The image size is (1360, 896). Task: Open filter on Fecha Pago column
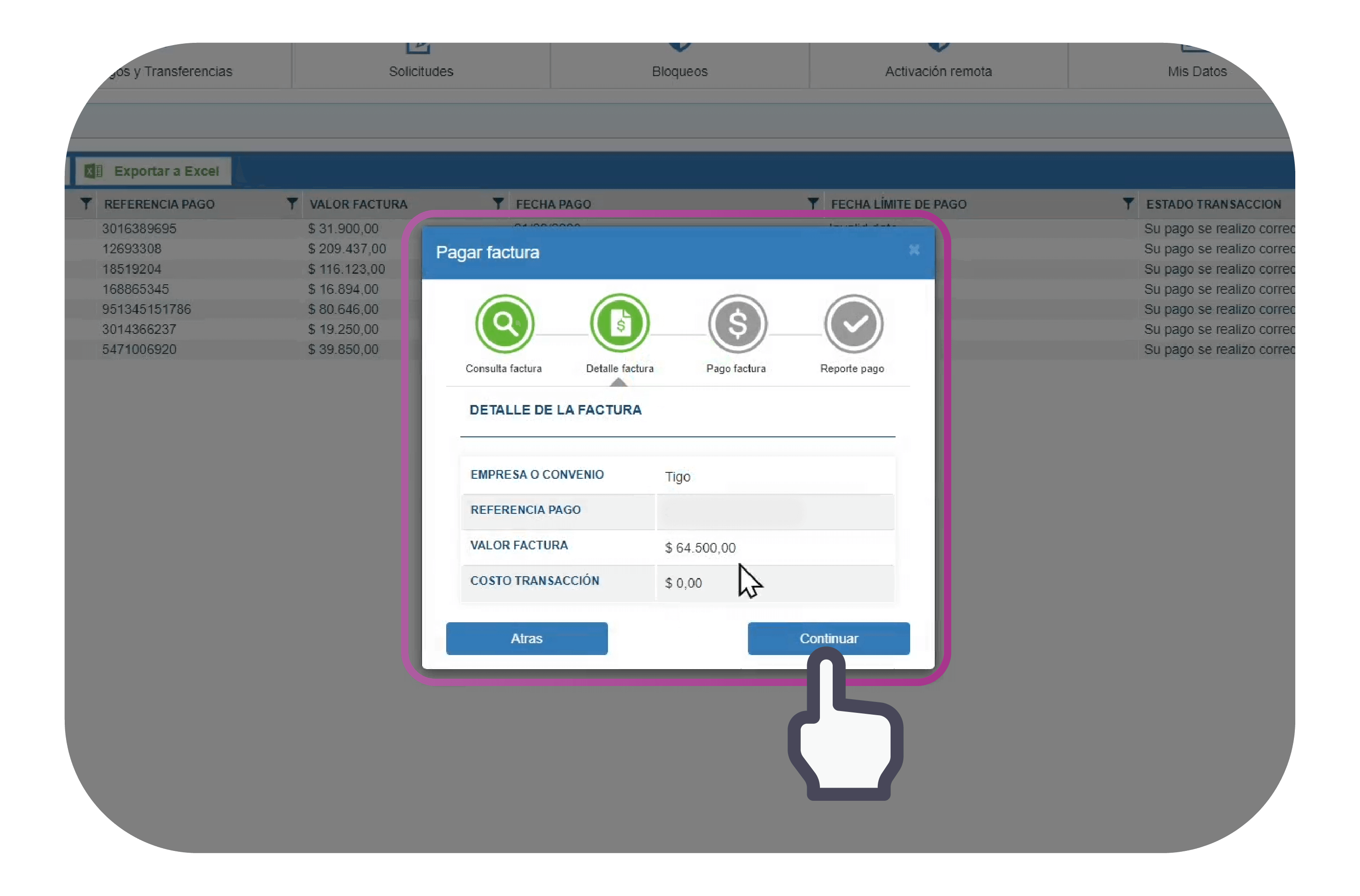pyautogui.click(x=498, y=204)
